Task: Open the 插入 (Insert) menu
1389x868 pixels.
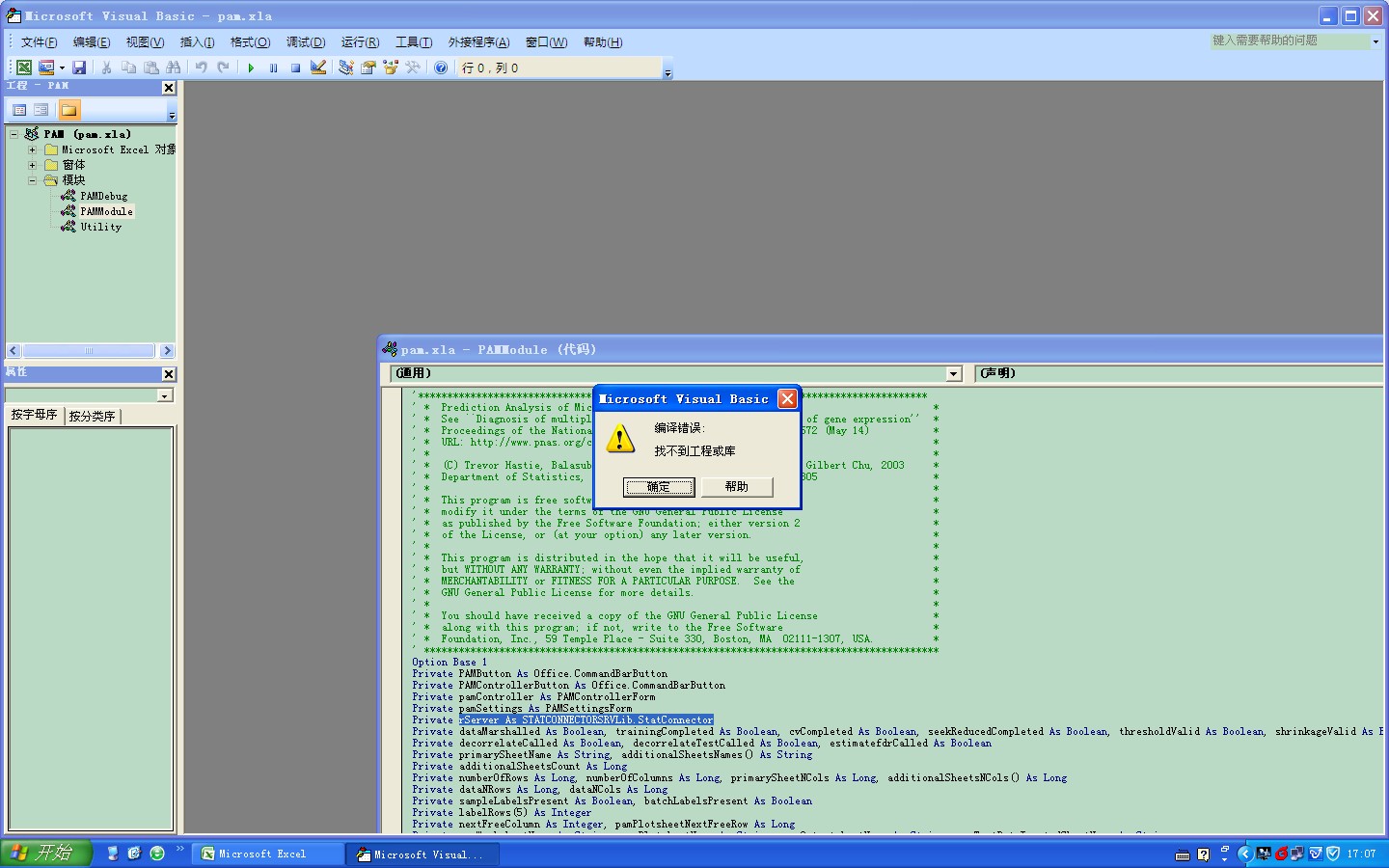Action: [x=197, y=41]
